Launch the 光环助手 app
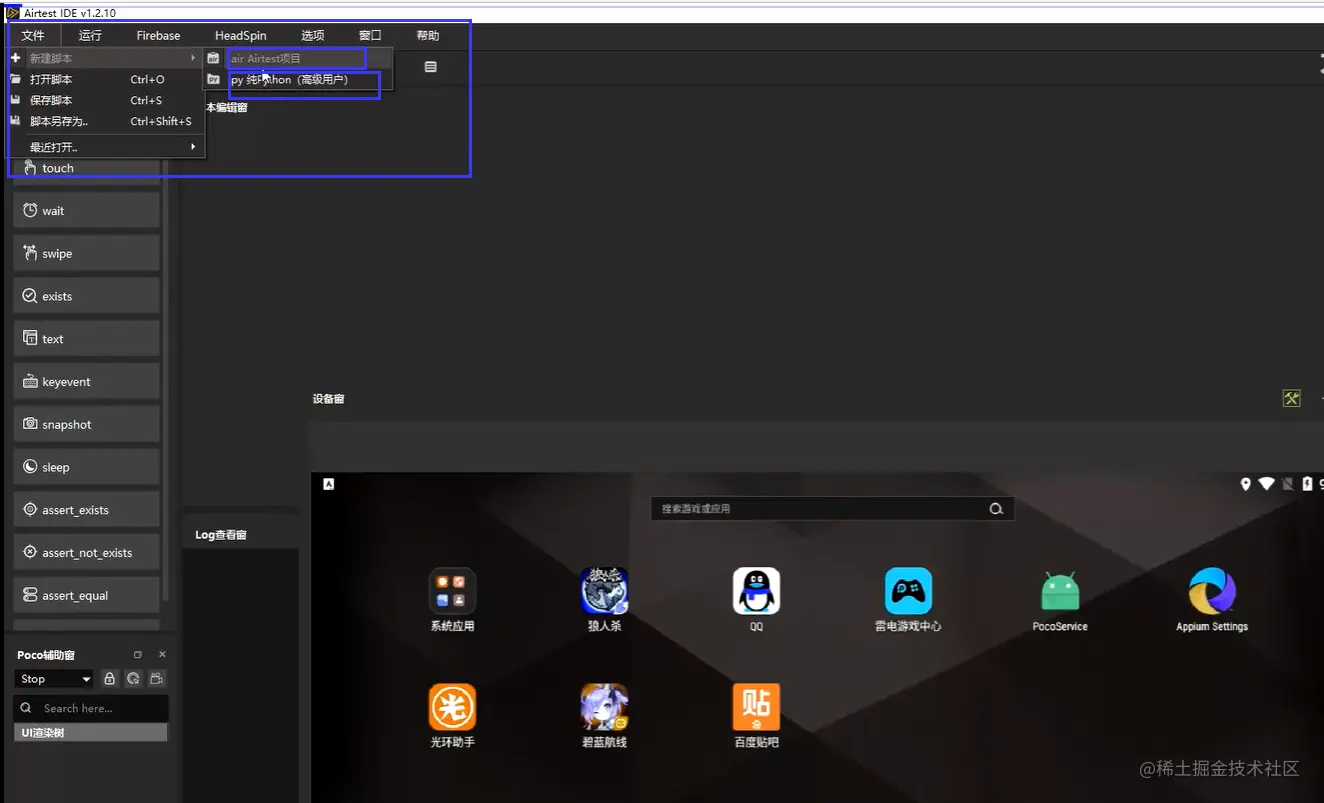Viewport: 1324px width, 803px height. pyautogui.click(x=452, y=708)
